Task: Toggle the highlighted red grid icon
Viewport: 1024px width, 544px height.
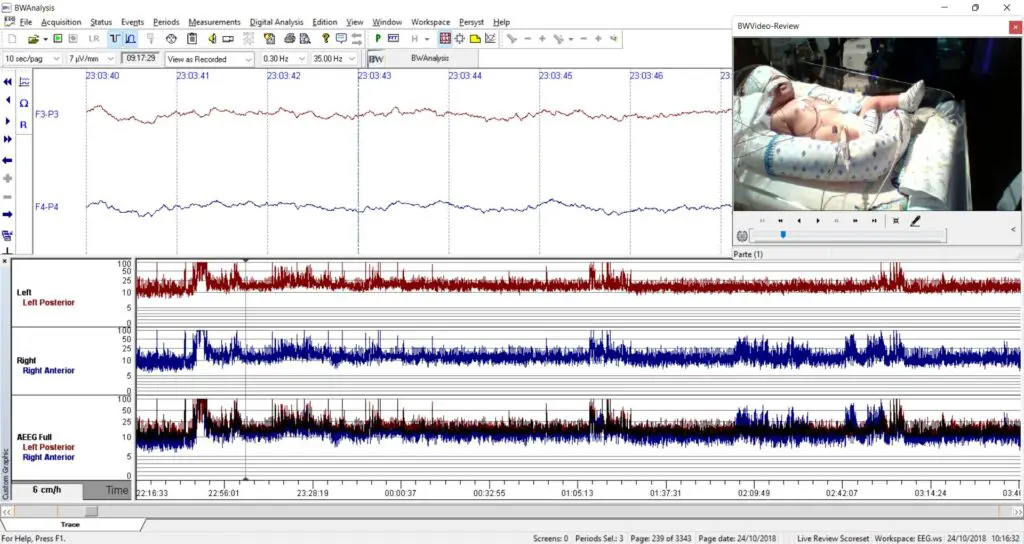Action: pyautogui.click(x=445, y=39)
